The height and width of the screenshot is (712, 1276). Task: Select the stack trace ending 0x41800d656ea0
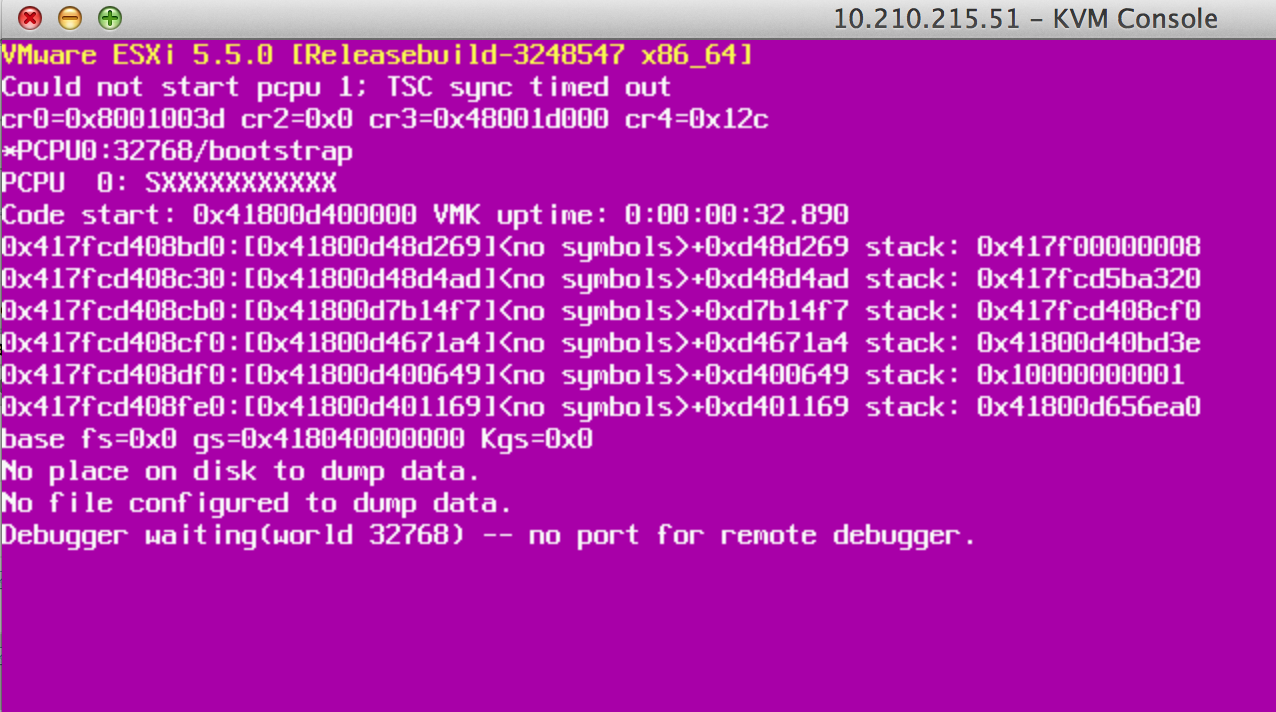click(x=600, y=407)
